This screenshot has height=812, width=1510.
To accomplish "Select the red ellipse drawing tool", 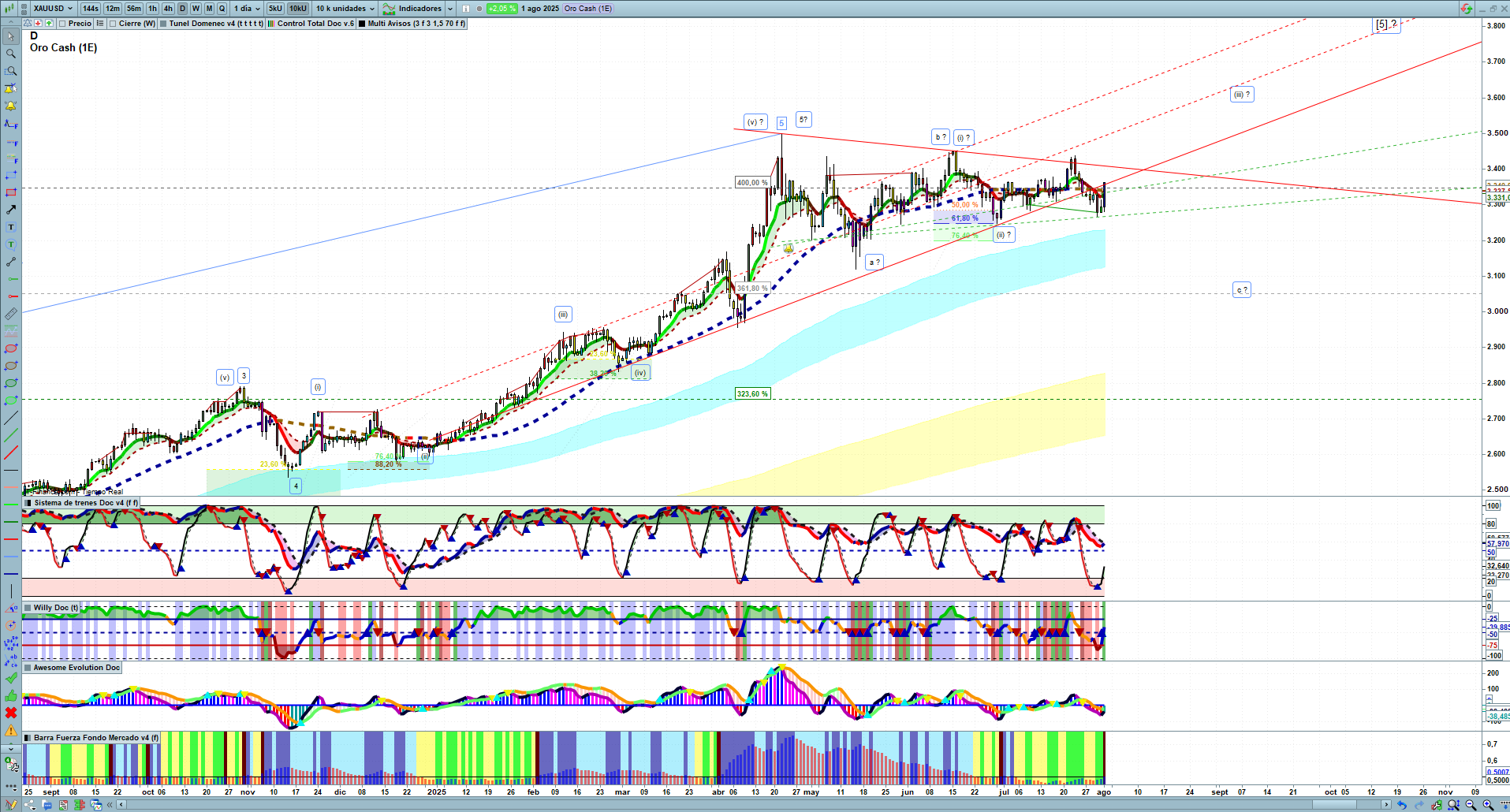I will click(x=11, y=348).
